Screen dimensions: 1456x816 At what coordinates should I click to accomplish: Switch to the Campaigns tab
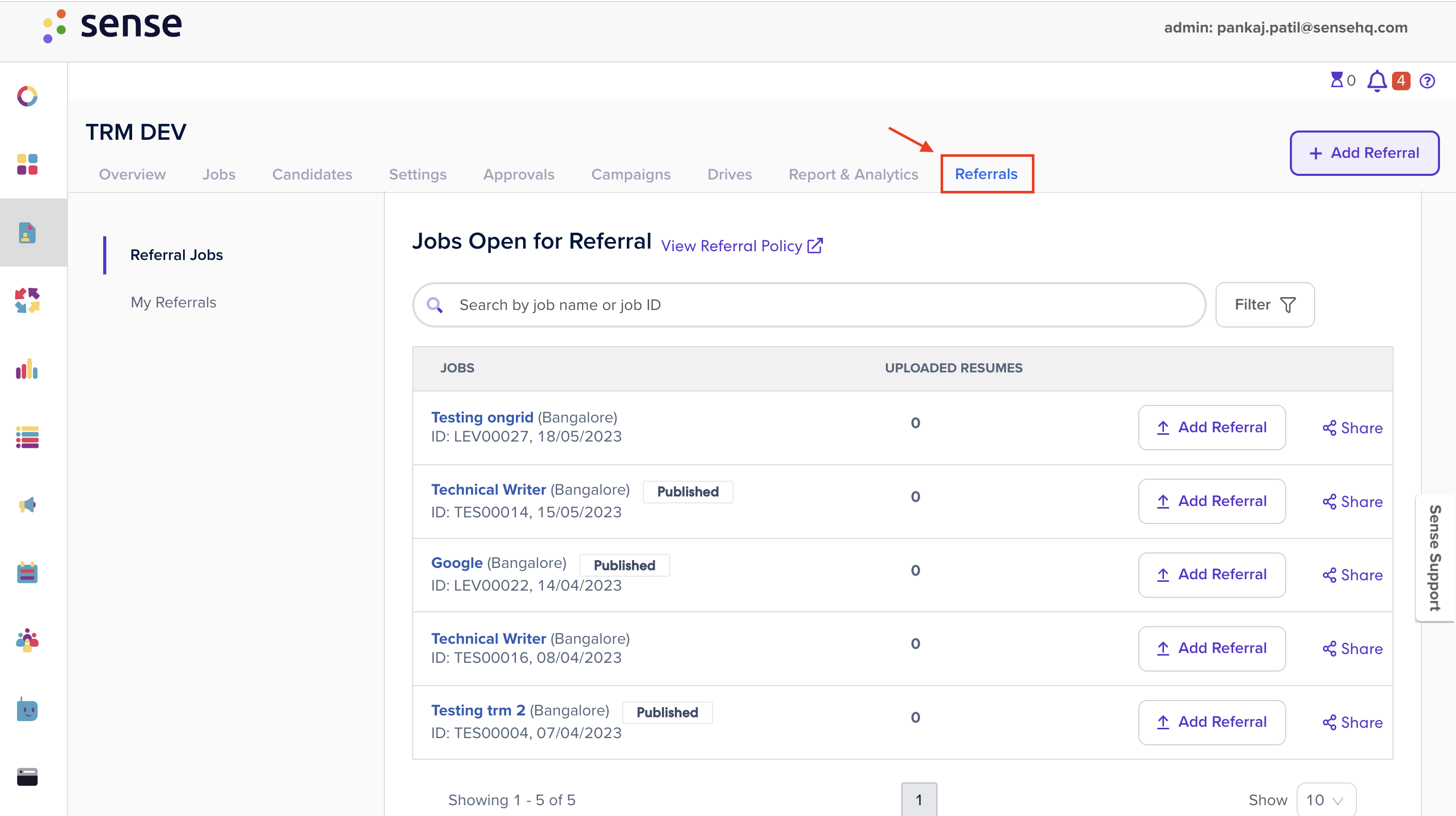tap(631, 175)
